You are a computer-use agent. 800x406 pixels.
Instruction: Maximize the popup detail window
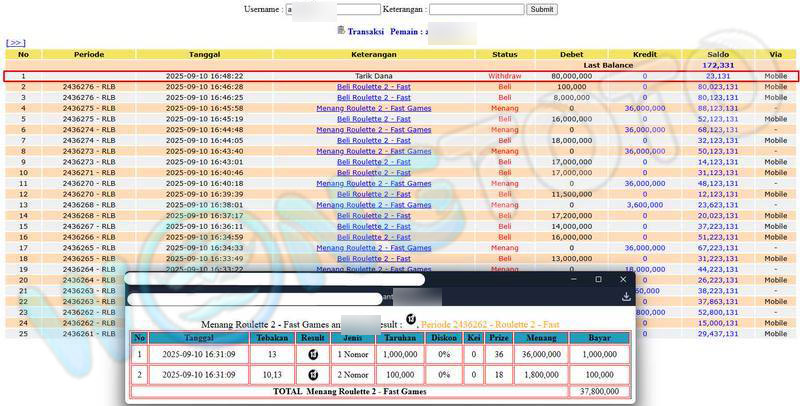[598, 279]
